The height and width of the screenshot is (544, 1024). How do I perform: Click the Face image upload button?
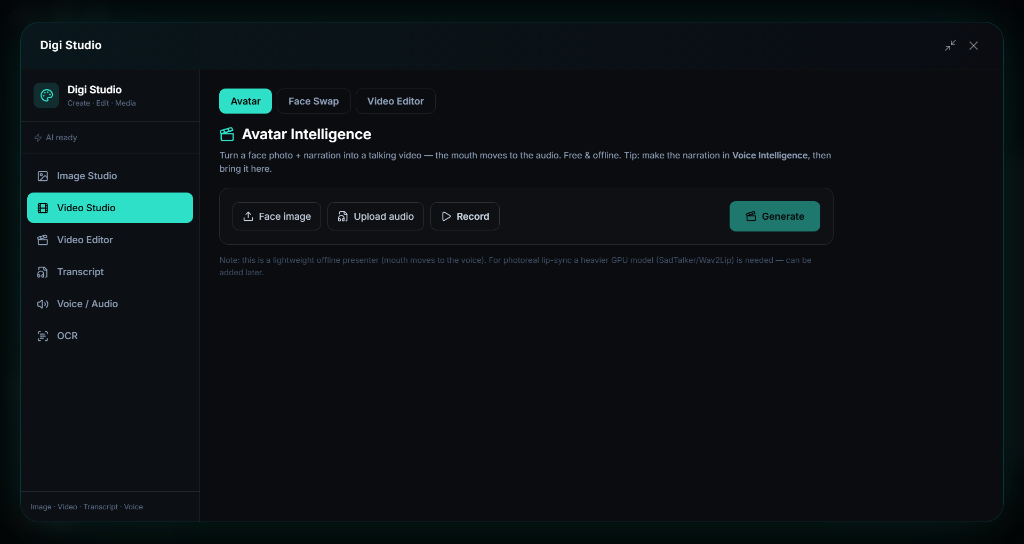(276, 216)
